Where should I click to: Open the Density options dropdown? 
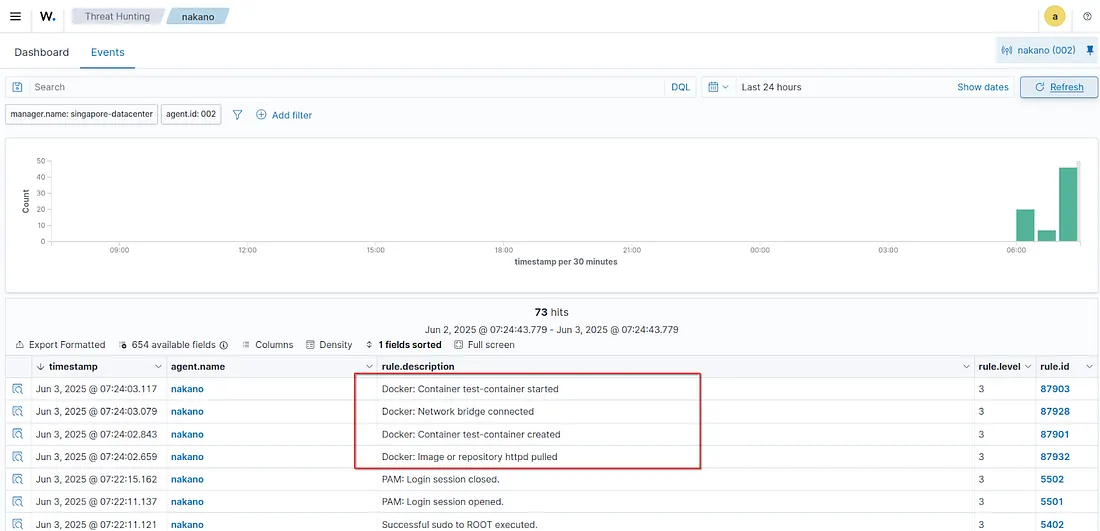point(329,344)
